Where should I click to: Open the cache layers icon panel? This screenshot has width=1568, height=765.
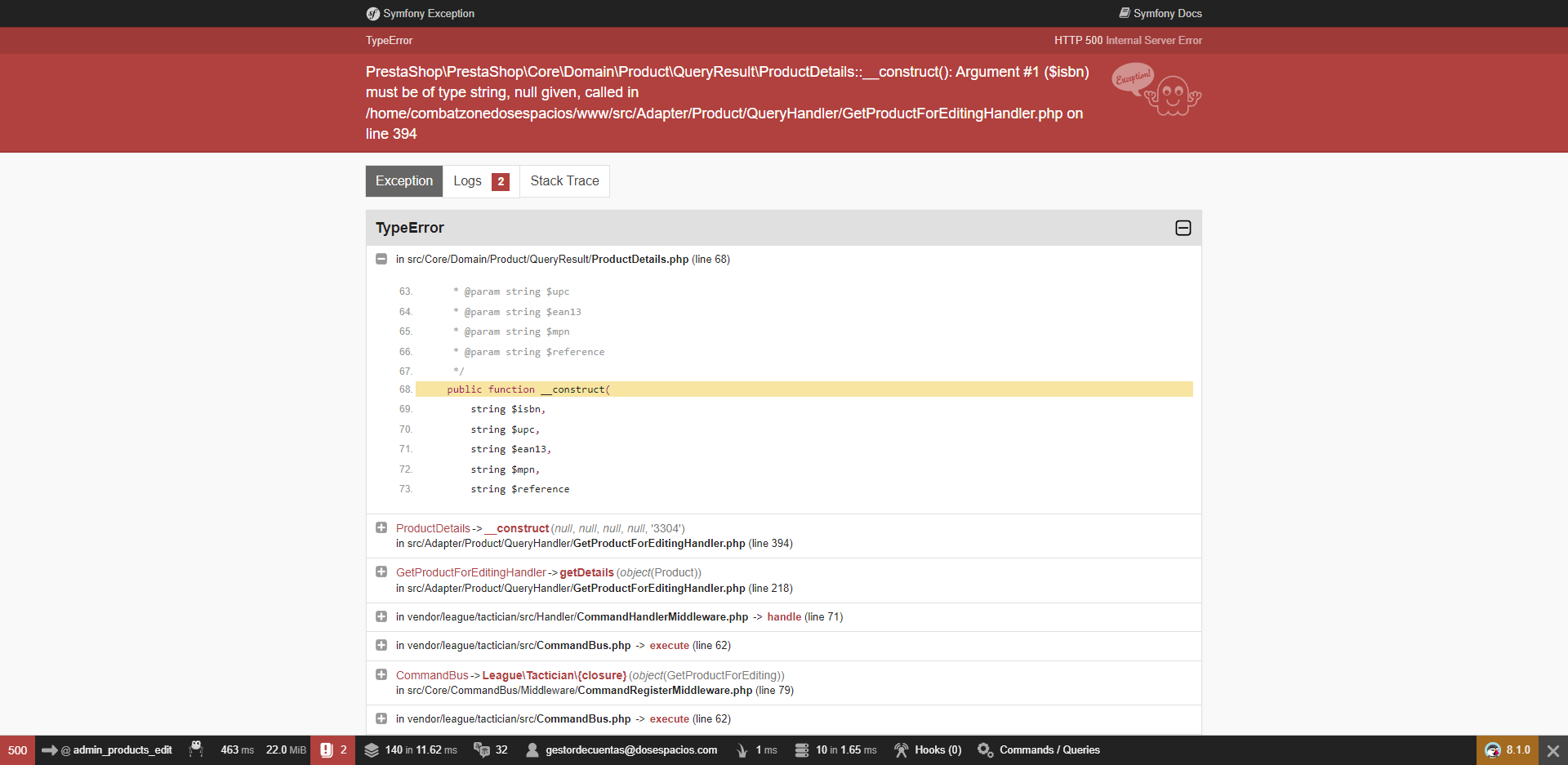(x=372, y=750)
